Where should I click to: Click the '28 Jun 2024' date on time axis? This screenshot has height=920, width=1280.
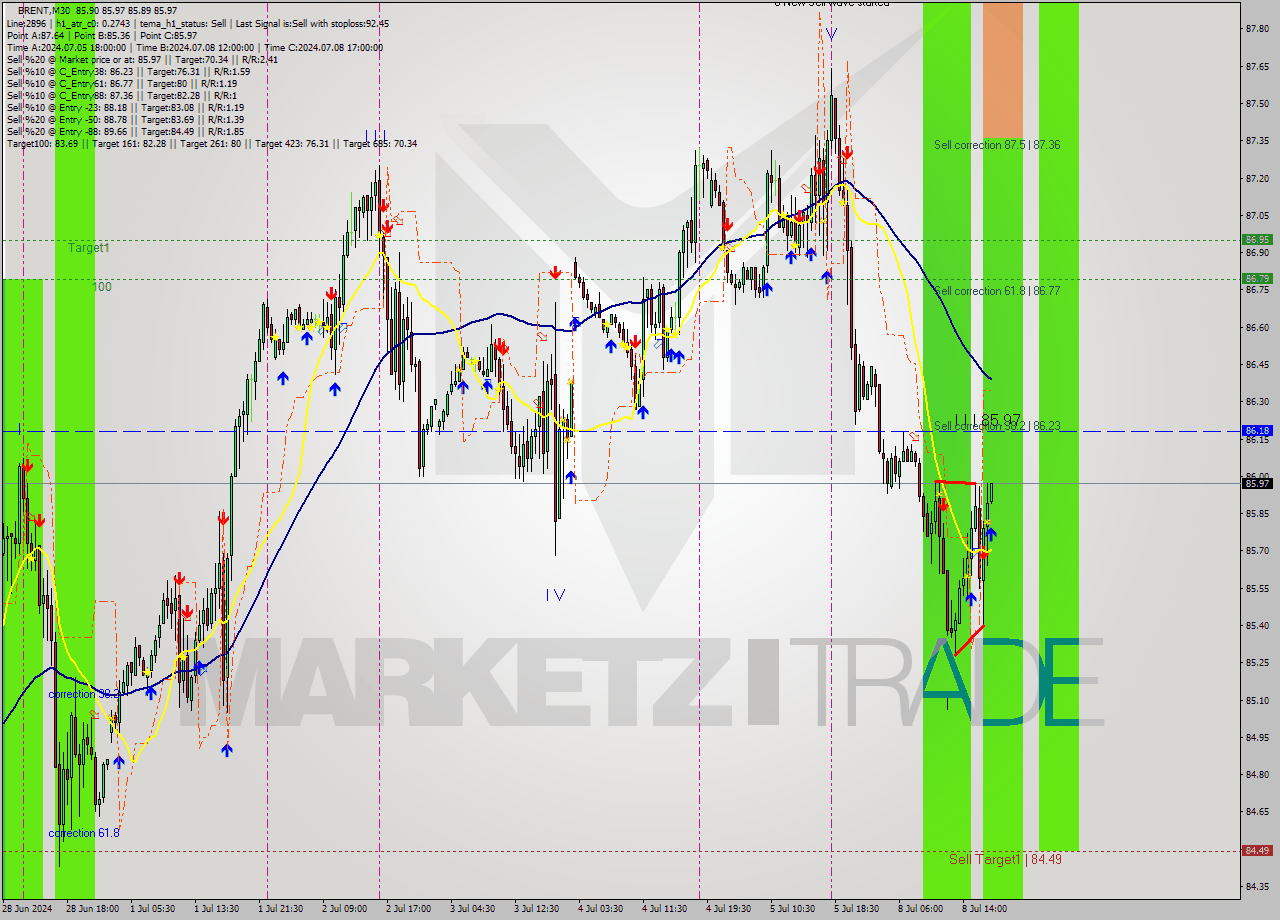[27, 909]
